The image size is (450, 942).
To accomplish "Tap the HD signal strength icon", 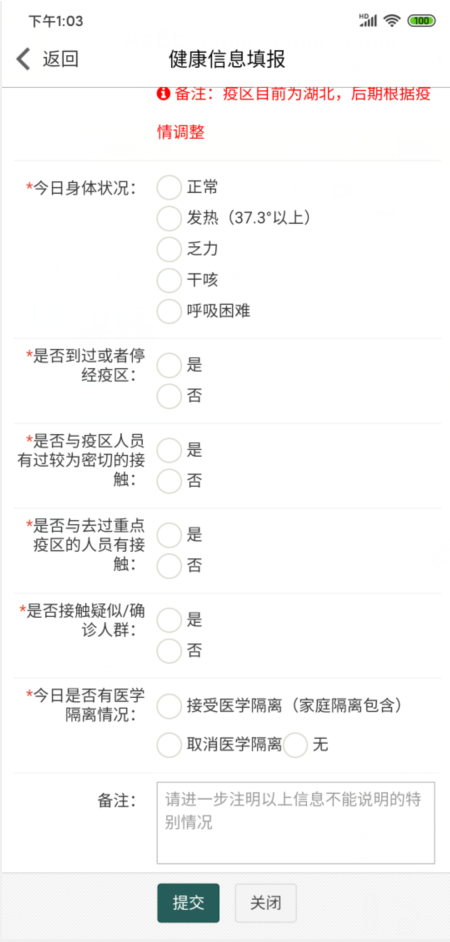I will pos(368,20).
